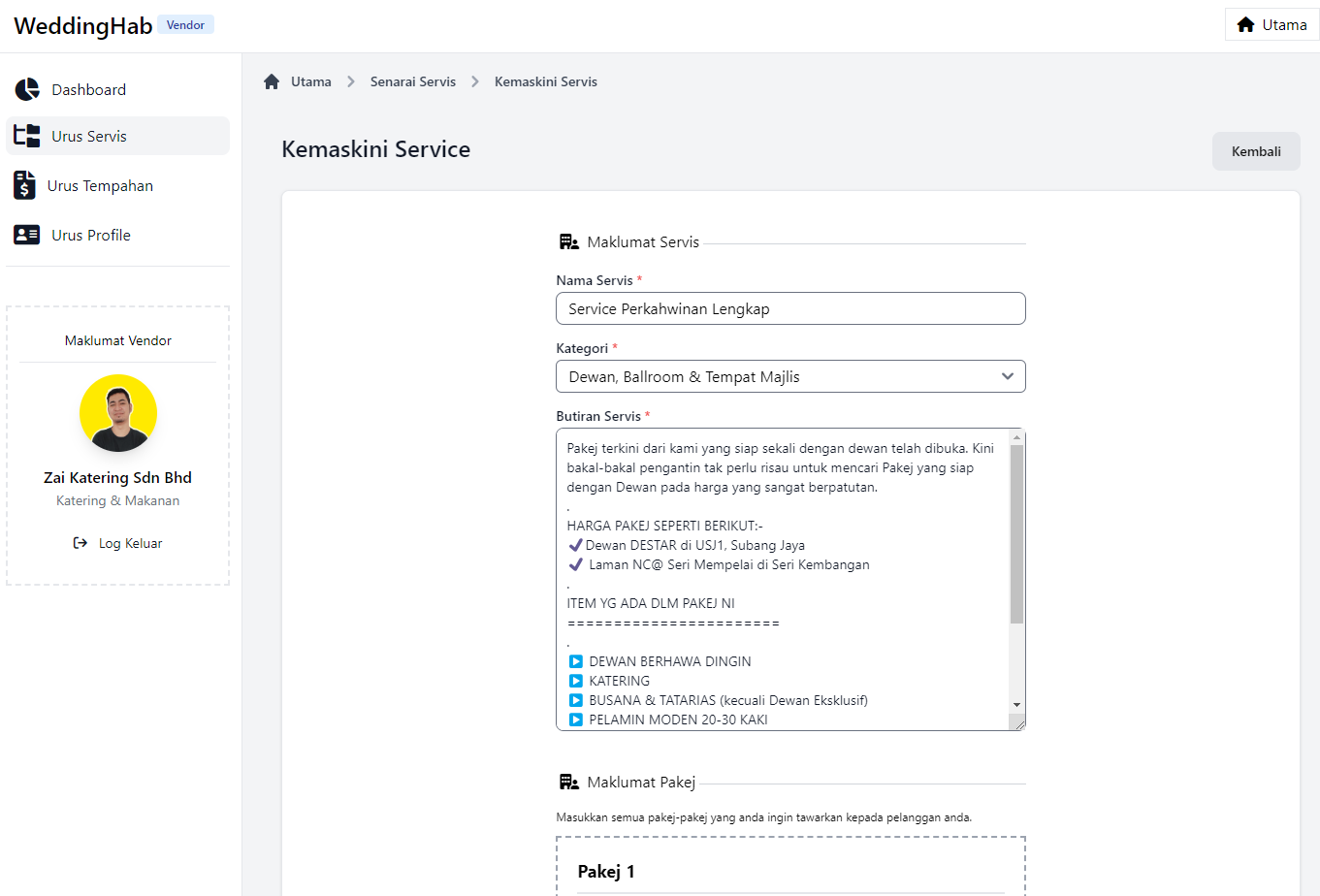Click the Urus Profile ID card icon

click(27, 235)
